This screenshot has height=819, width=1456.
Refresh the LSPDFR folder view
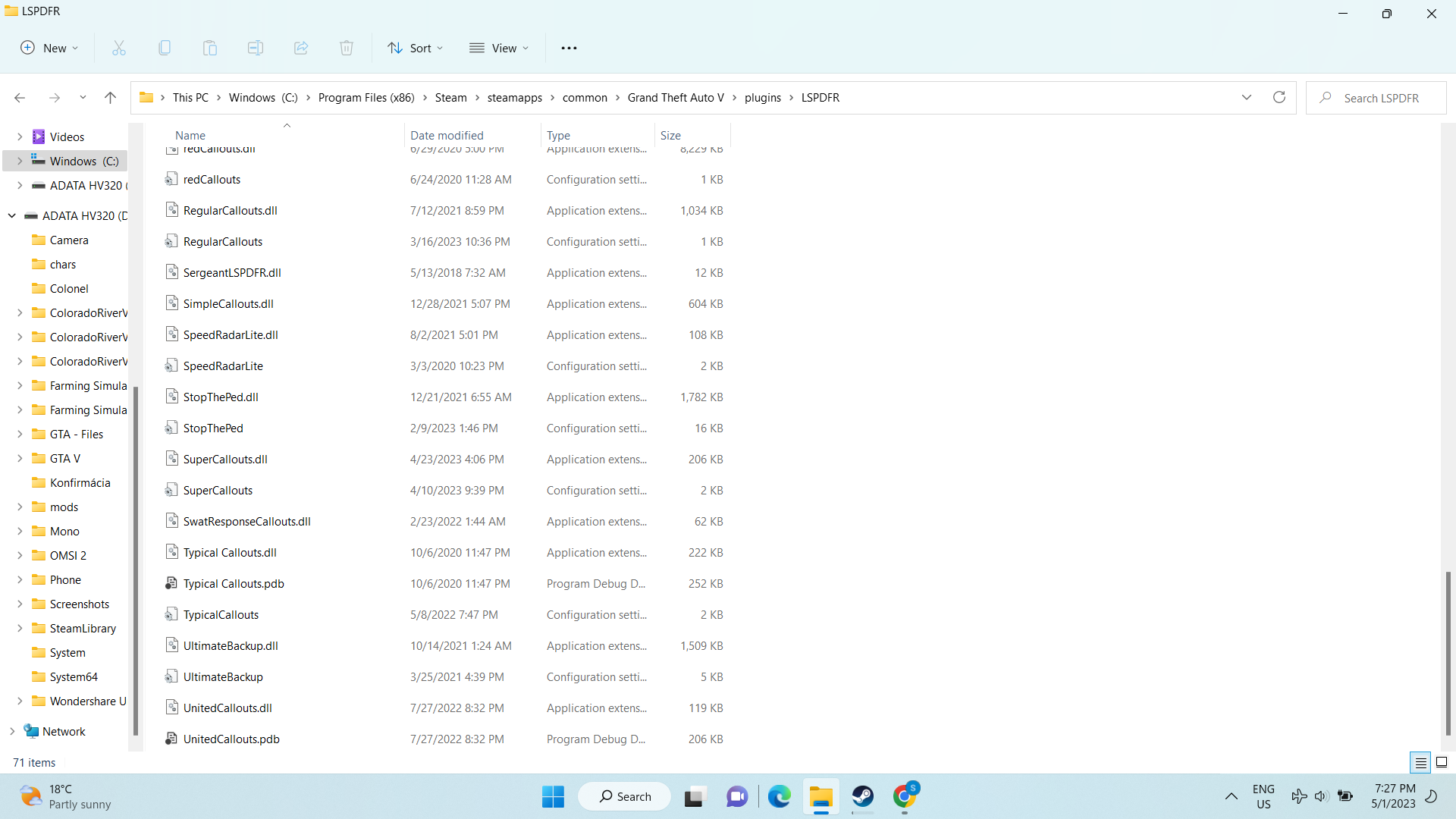pyautogui.click(x=1279, y=97)
